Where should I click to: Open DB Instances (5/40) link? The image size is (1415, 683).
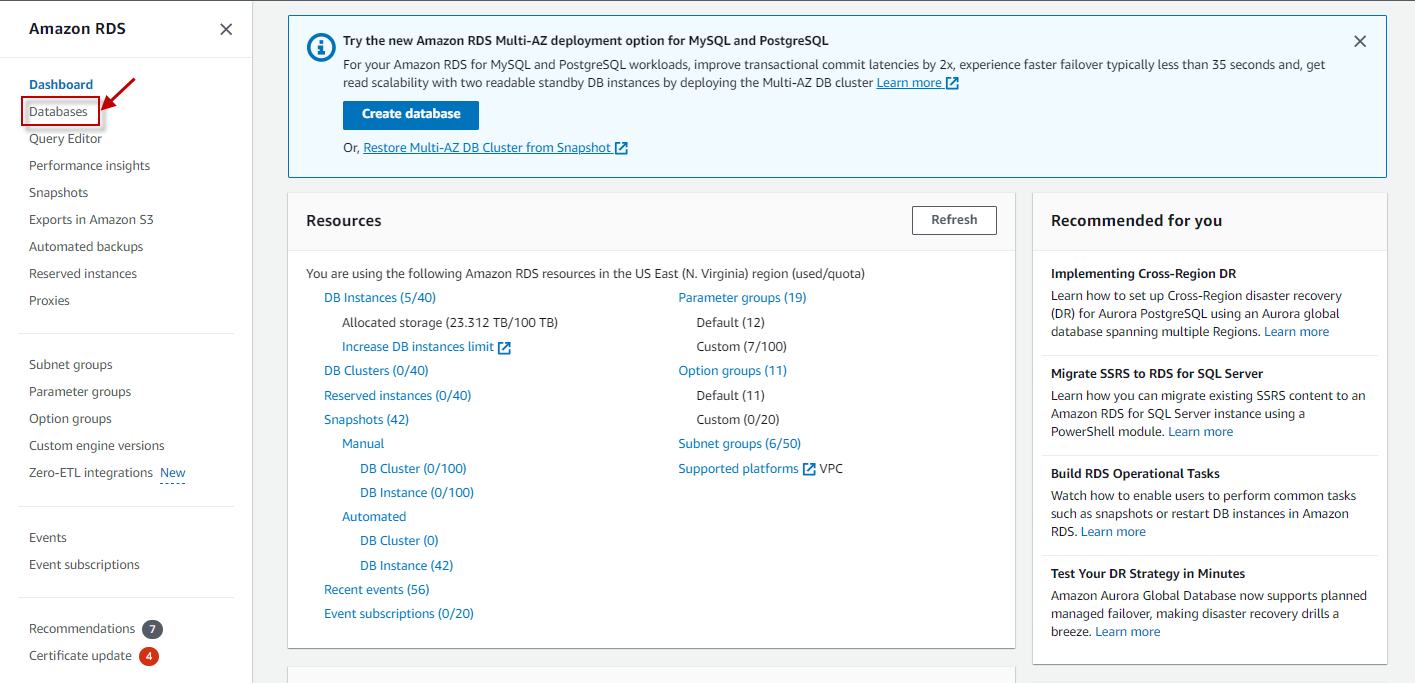[x=380, y=298]
